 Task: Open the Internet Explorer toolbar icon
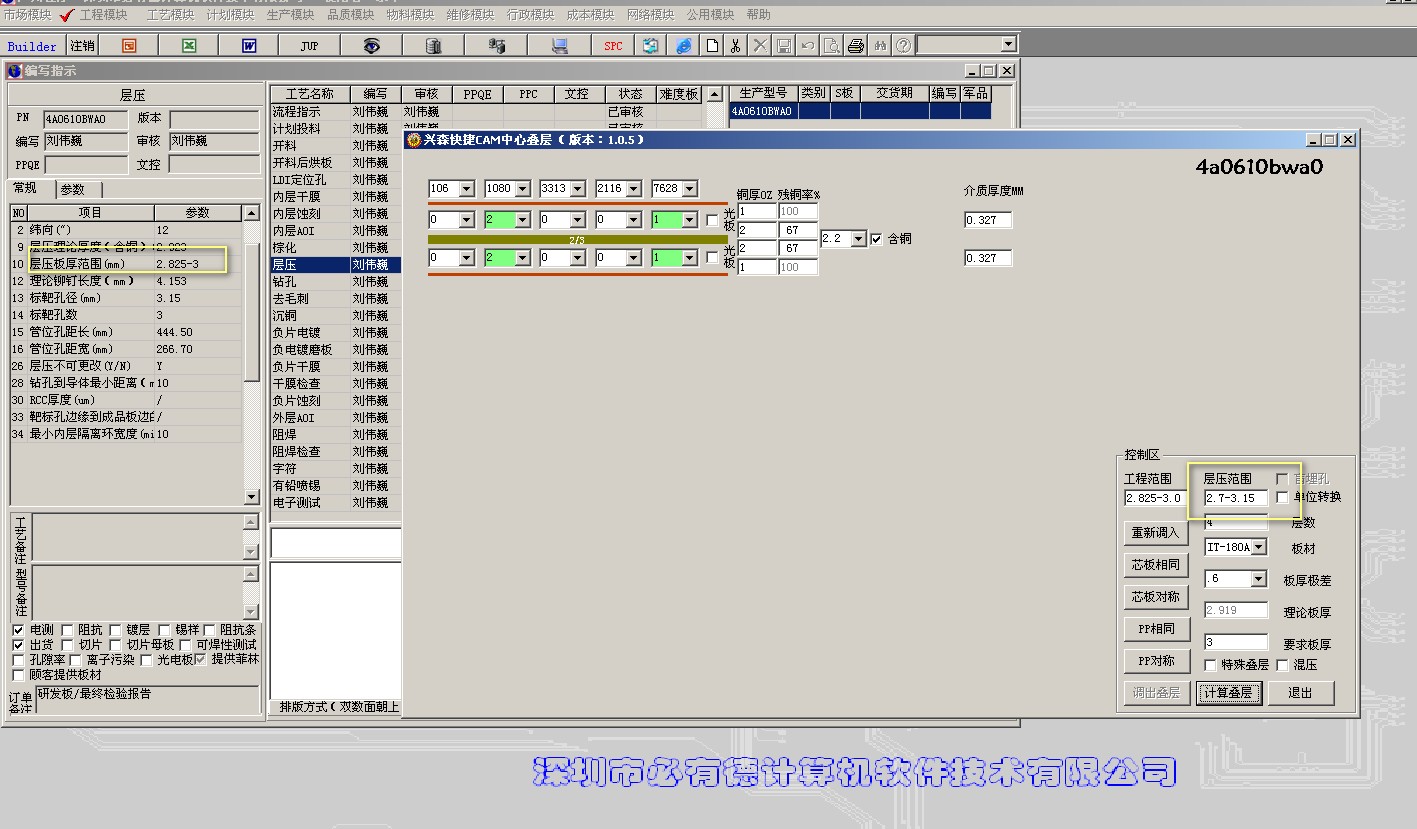point(683,46)
